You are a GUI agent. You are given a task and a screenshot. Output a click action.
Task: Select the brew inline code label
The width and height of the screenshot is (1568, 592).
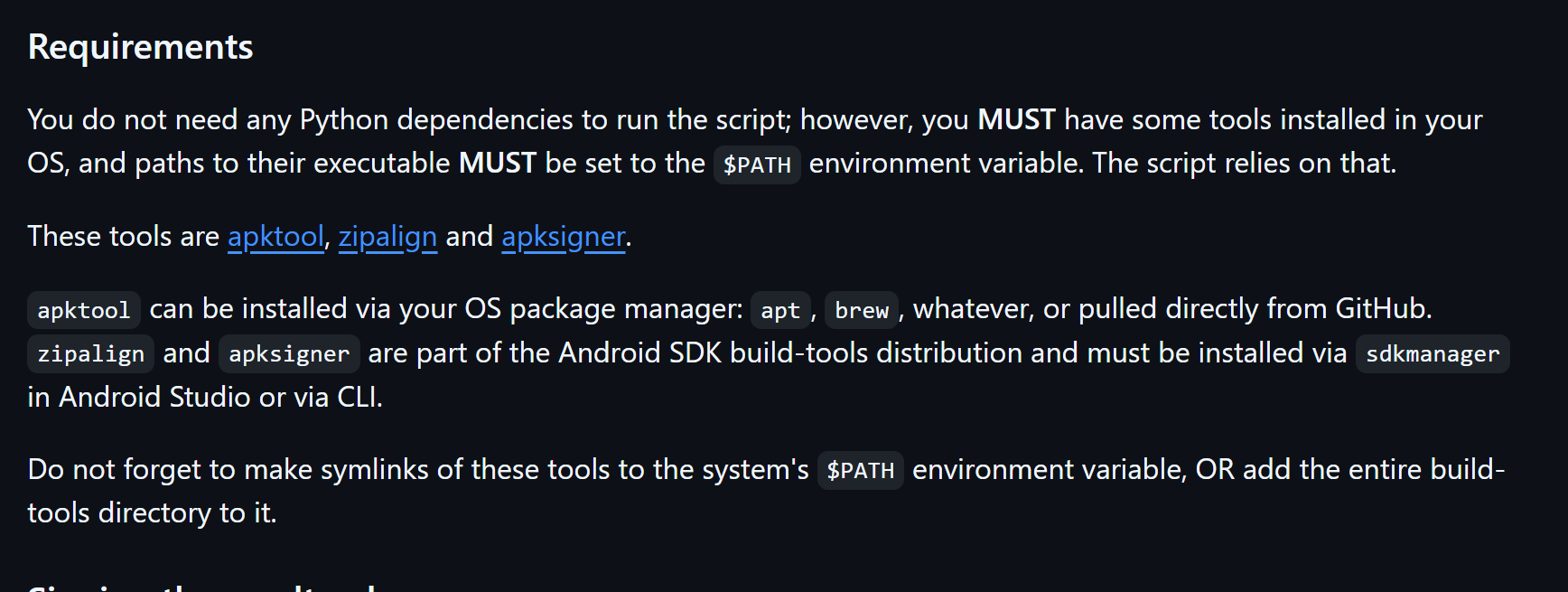(x=862, y=310)
